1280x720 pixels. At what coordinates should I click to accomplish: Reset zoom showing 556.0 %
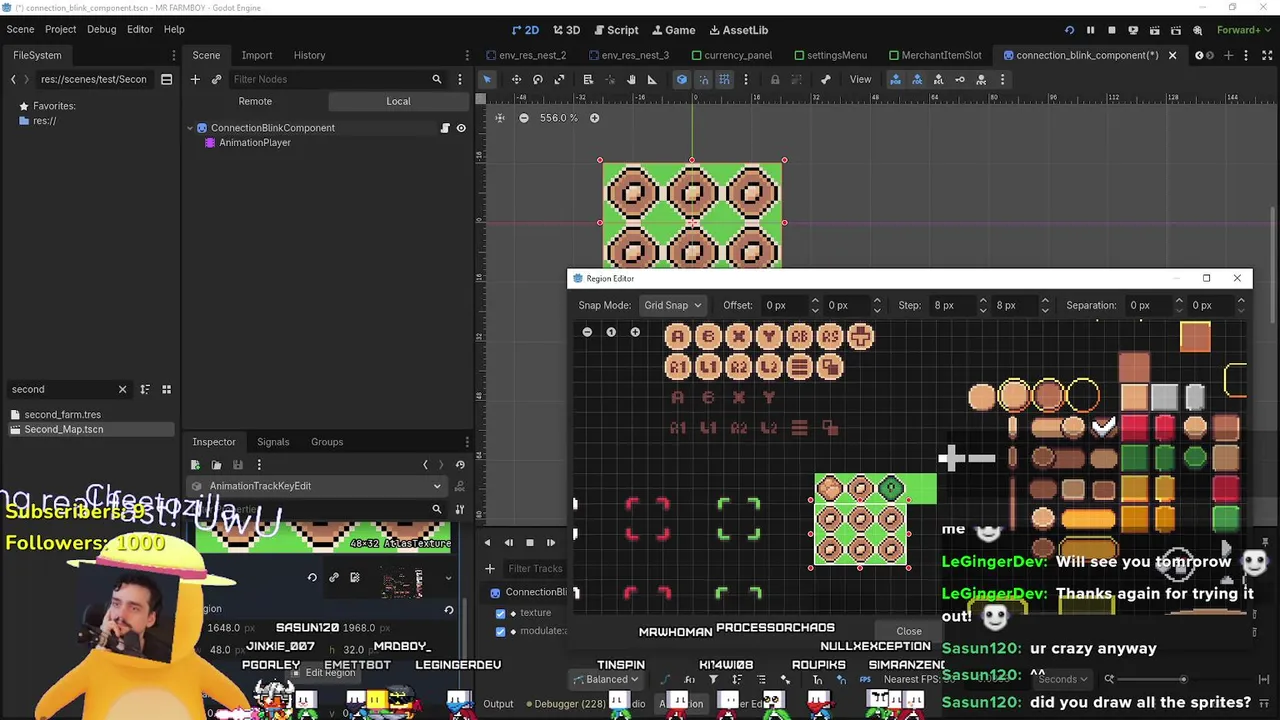point(558,118)
